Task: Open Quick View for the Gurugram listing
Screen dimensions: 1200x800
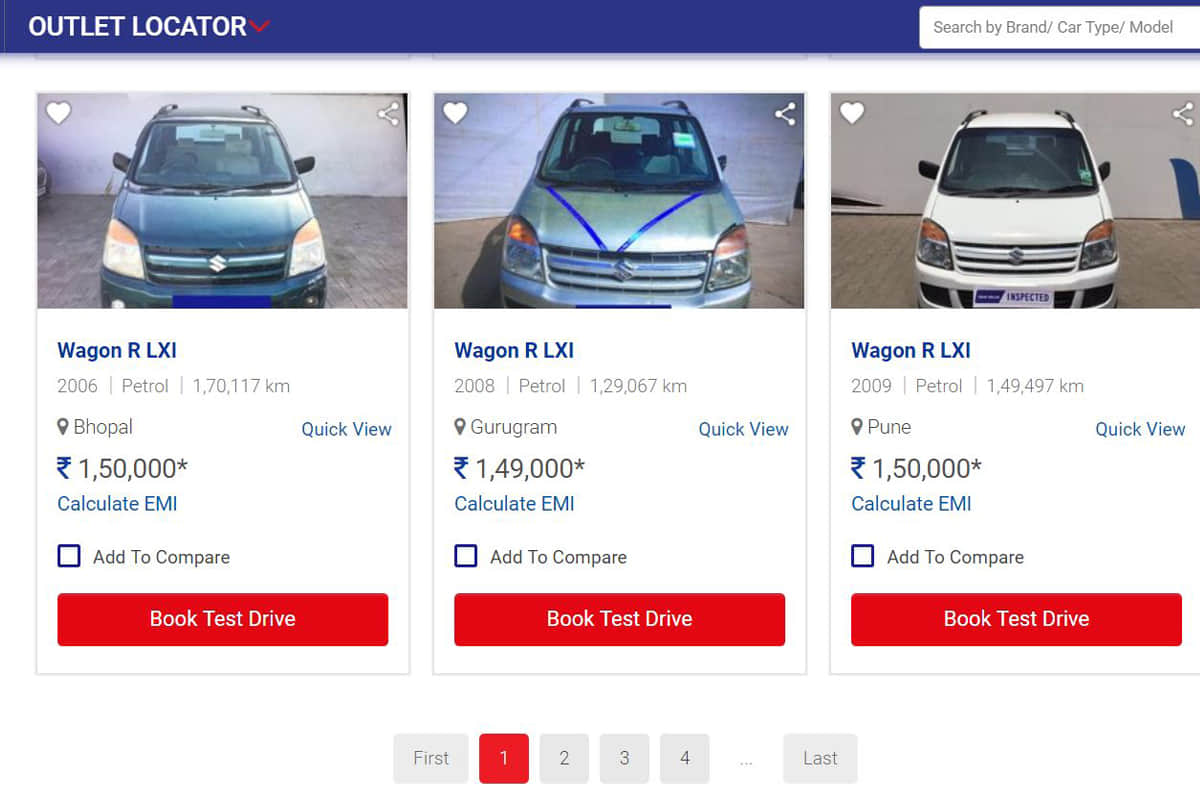Action: pos(743,429)
